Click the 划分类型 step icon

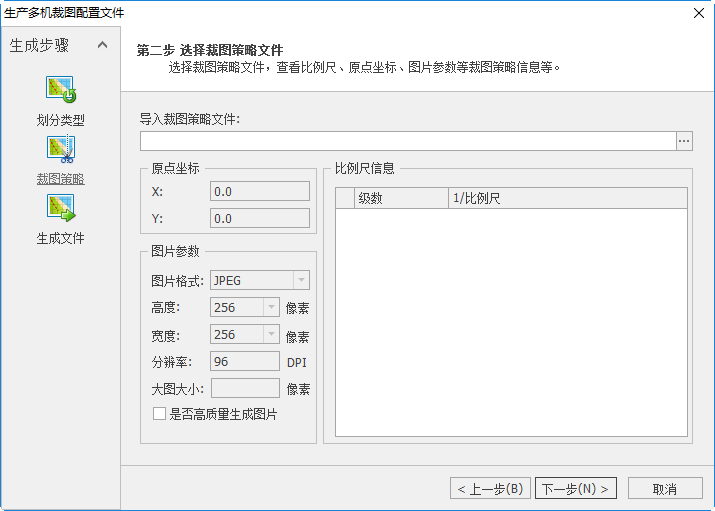click(x=60, y=90)
